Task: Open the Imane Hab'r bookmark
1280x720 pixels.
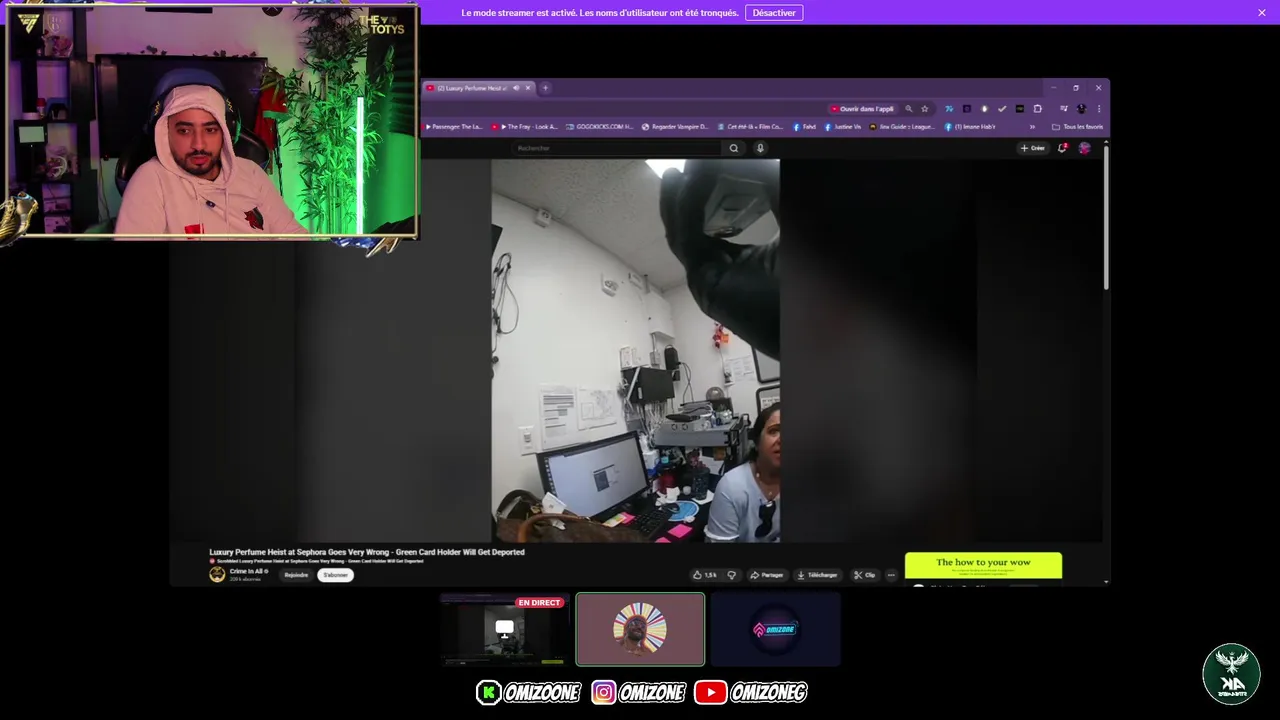Action: 970,127
